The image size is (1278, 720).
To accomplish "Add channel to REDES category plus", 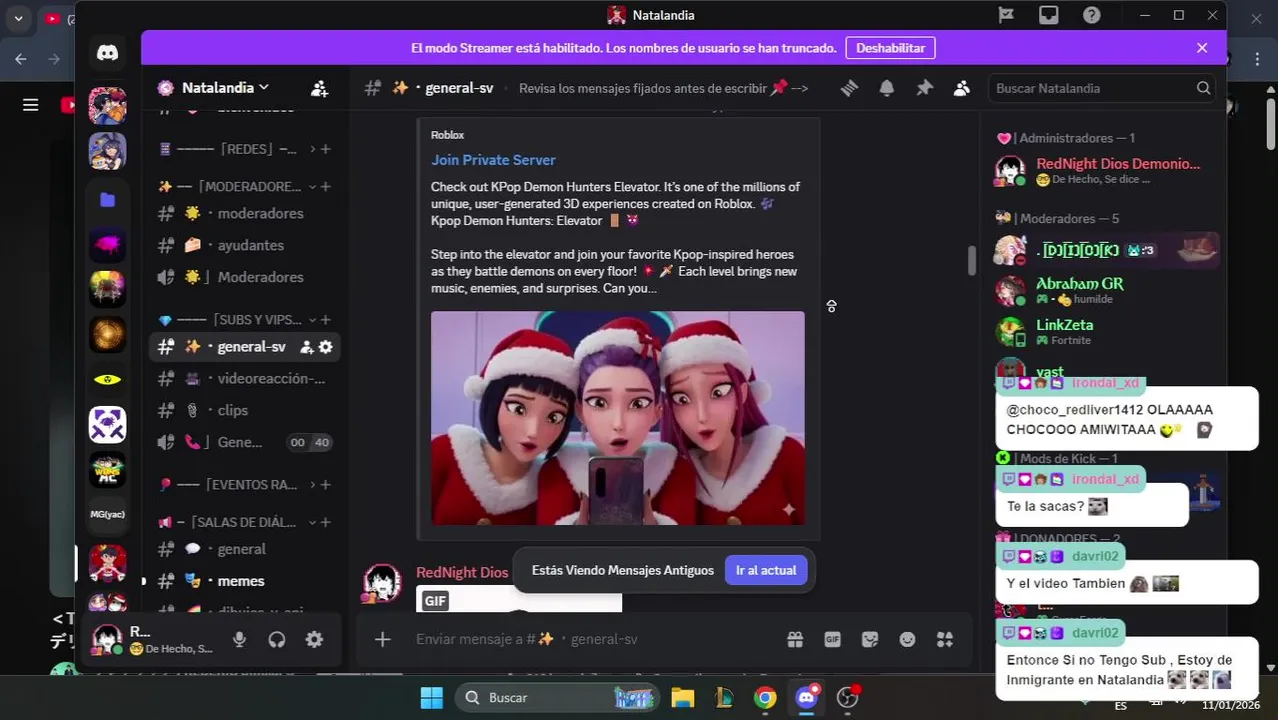I will click(326, 149).
